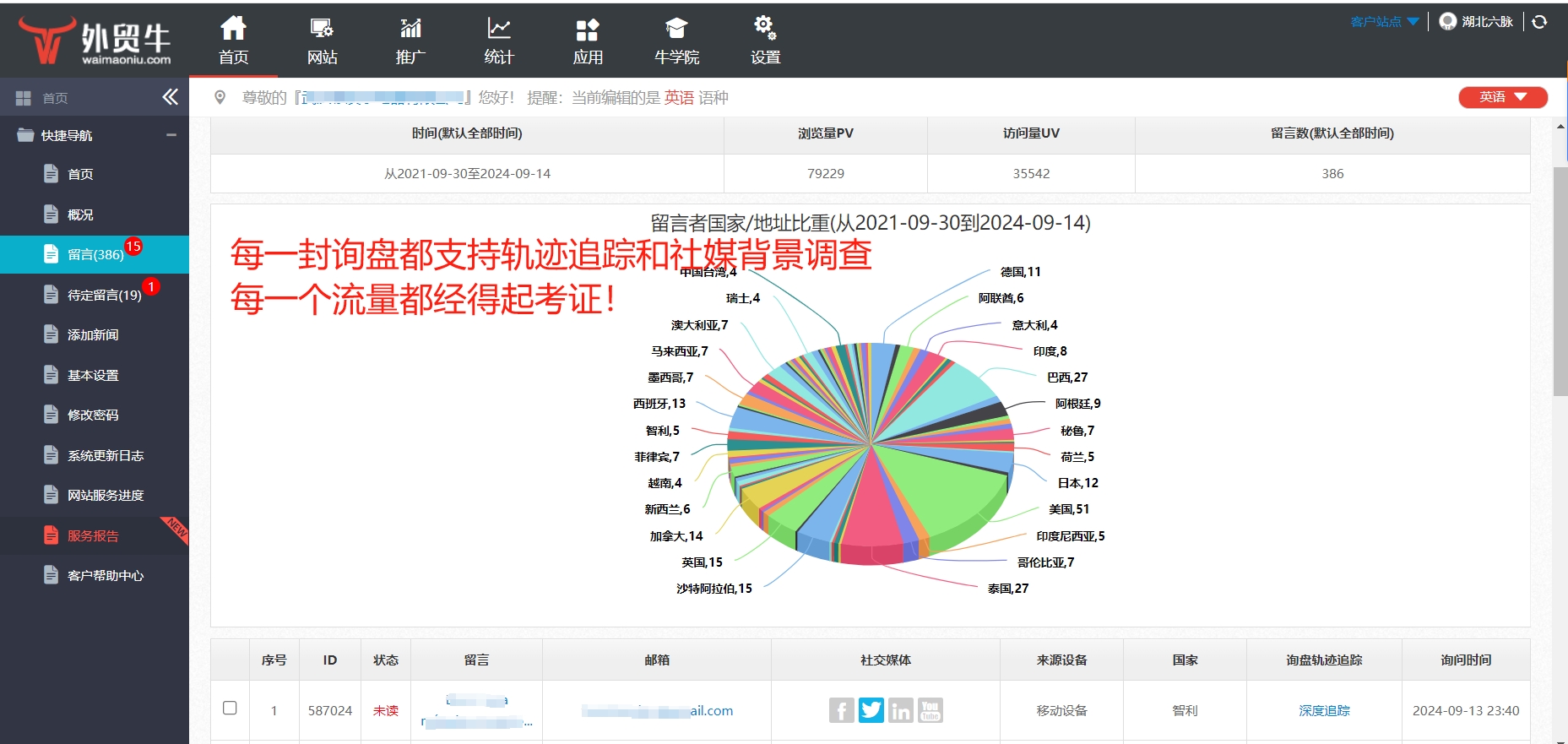Click the 社交媒体 column header

click(886, 660)
